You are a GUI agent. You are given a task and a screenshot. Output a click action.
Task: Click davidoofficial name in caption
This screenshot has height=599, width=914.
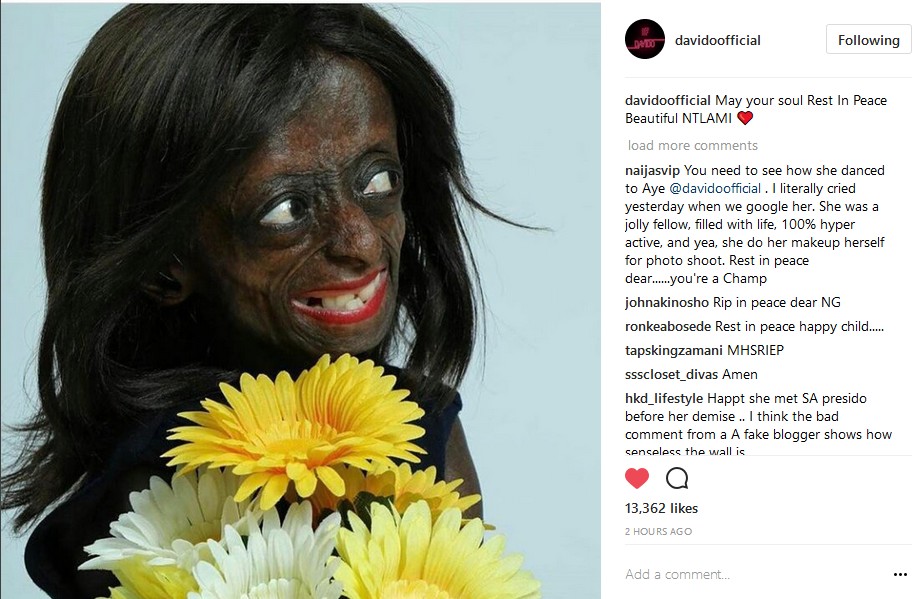click(x=667, y=100)
